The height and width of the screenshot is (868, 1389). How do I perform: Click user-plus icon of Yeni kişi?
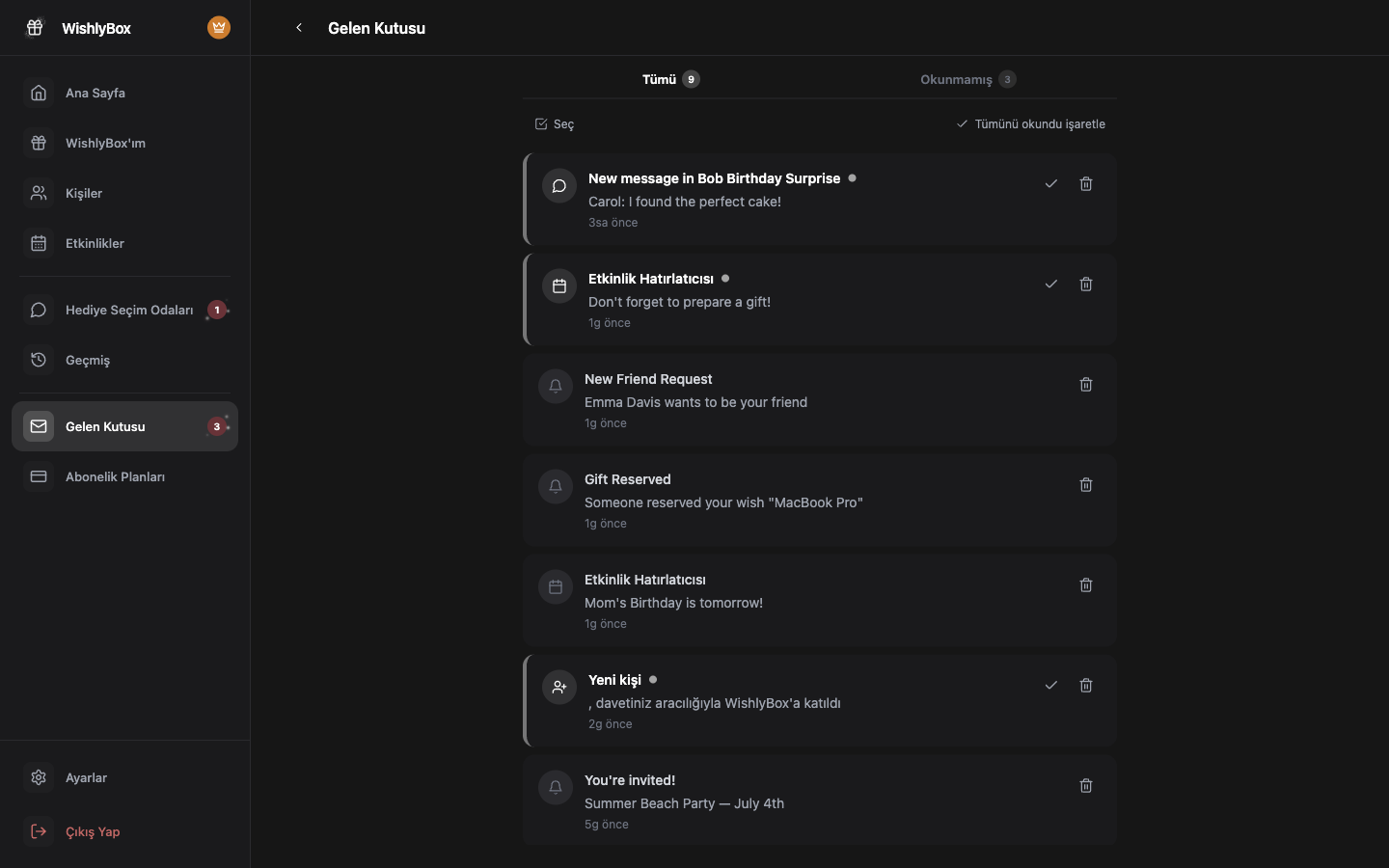(x=559, y=688)
